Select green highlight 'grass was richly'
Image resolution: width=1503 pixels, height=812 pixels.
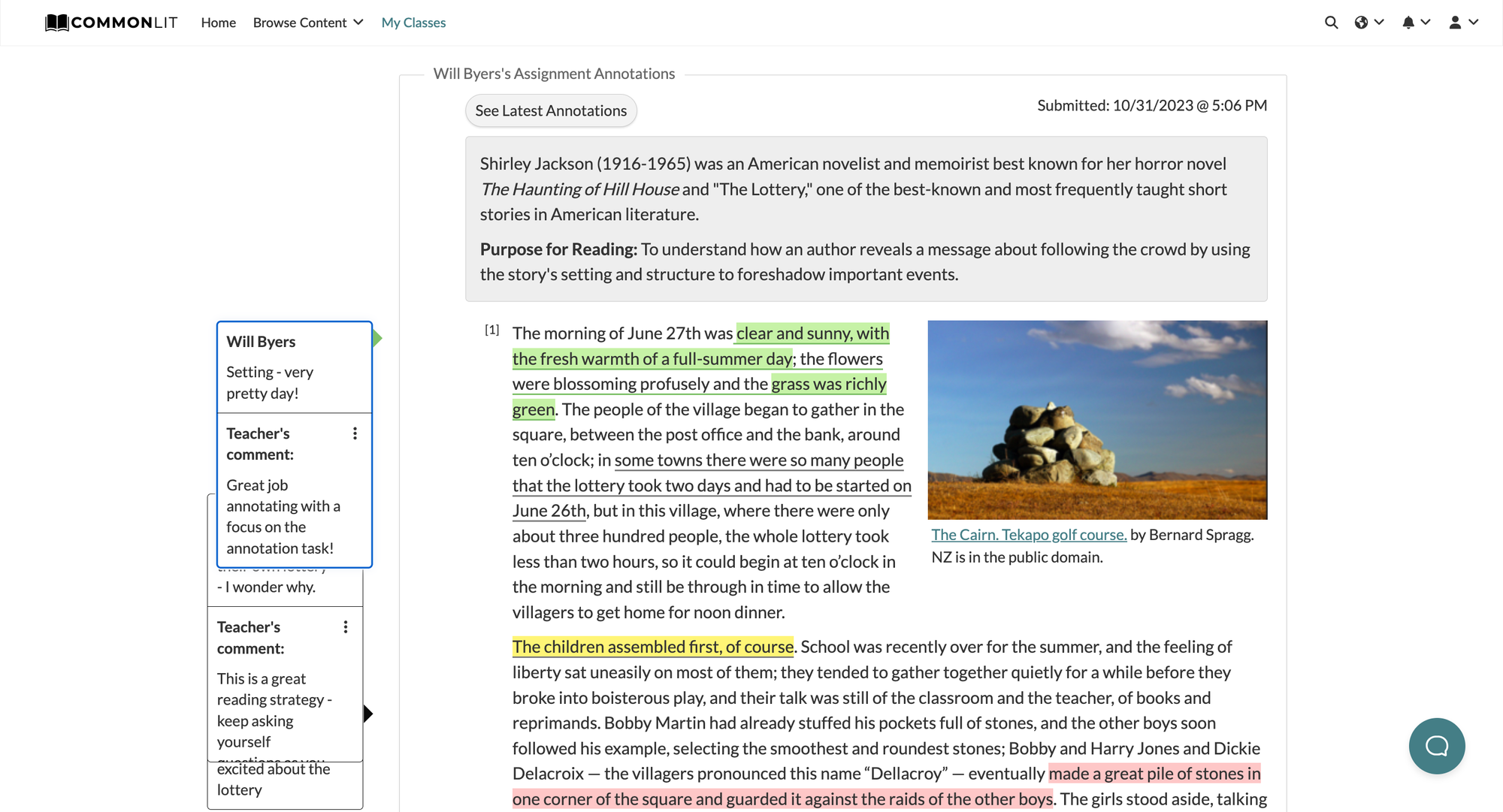[x=829, y=384]
